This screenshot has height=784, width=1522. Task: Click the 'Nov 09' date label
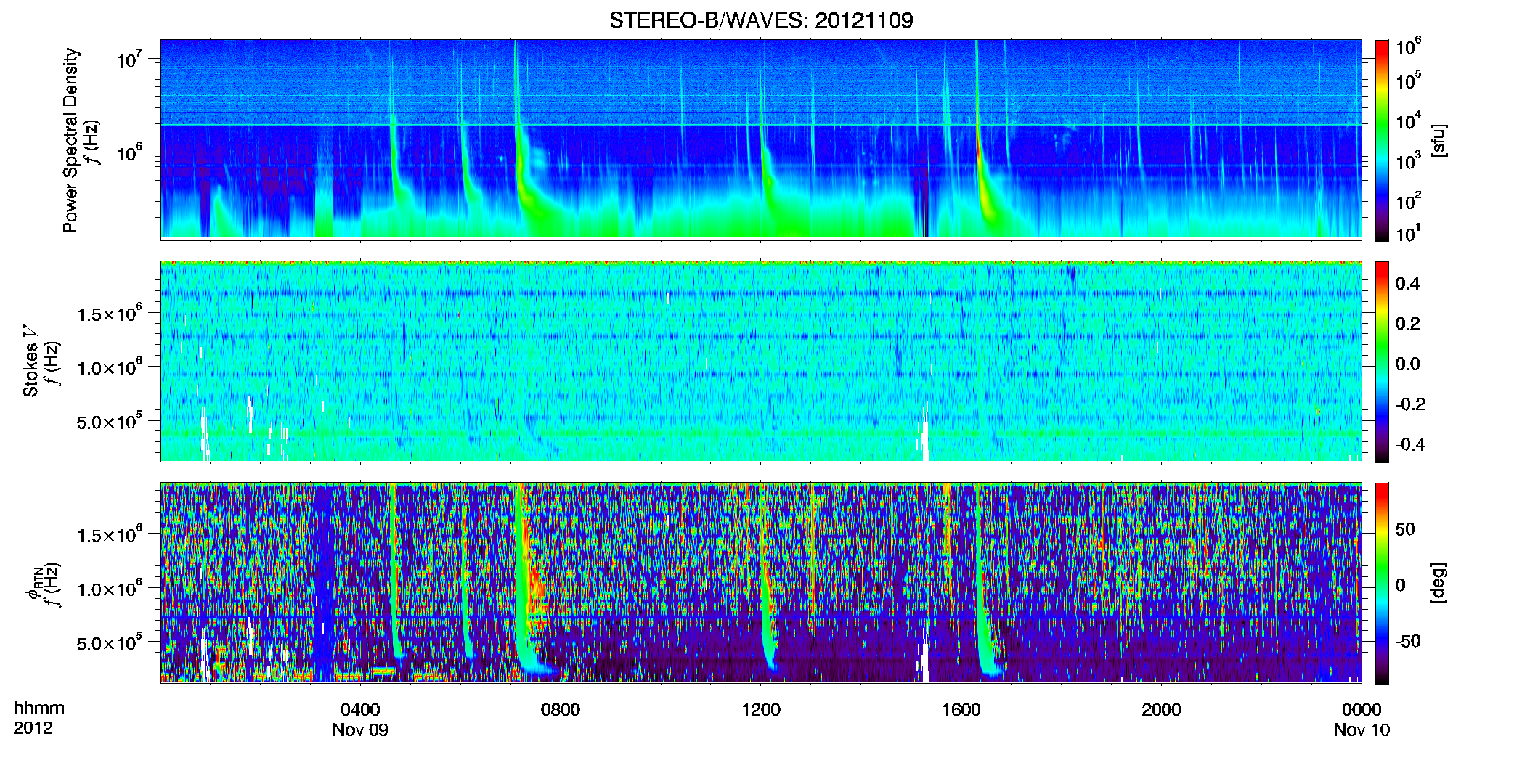(x=360, y=730)
